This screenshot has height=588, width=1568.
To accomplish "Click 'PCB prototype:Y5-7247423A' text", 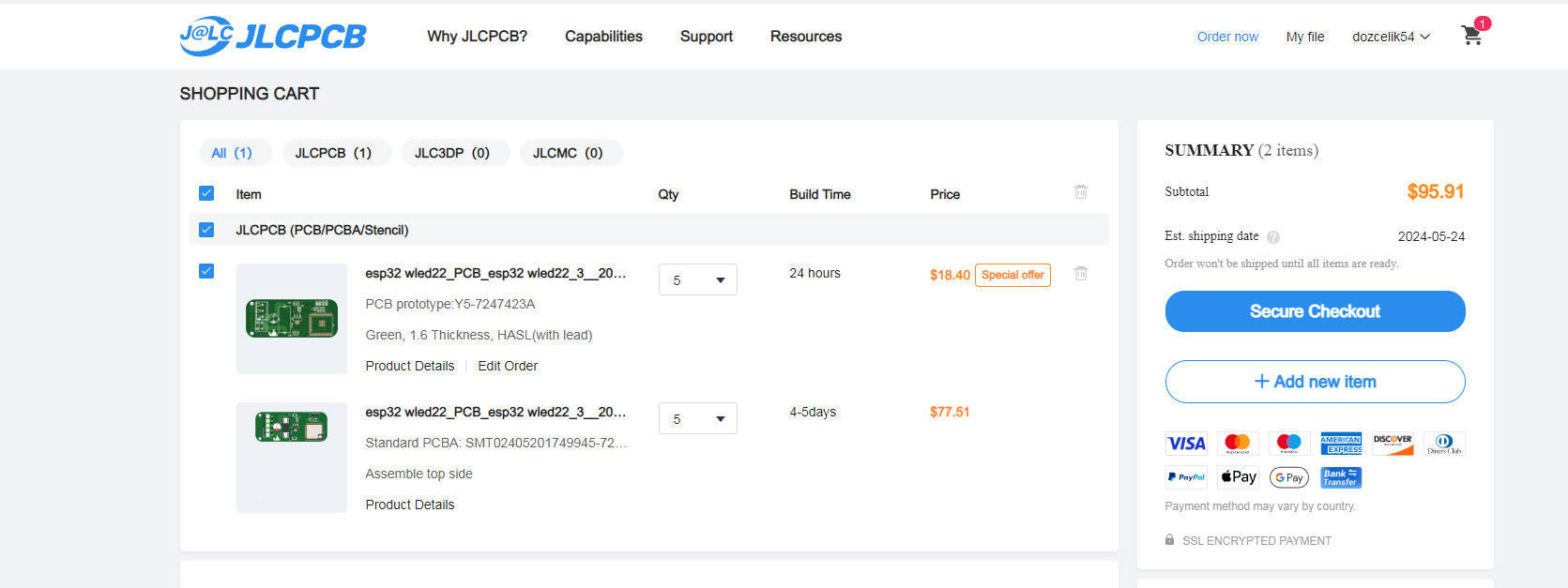I will click(450, 304).
